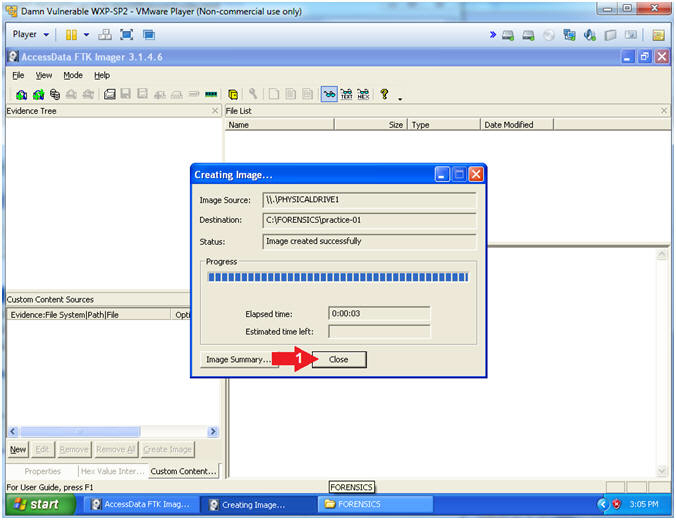Toggle the TEXT viewer mode icon
This screenshot has height=520, width=676.
[346, 94]
